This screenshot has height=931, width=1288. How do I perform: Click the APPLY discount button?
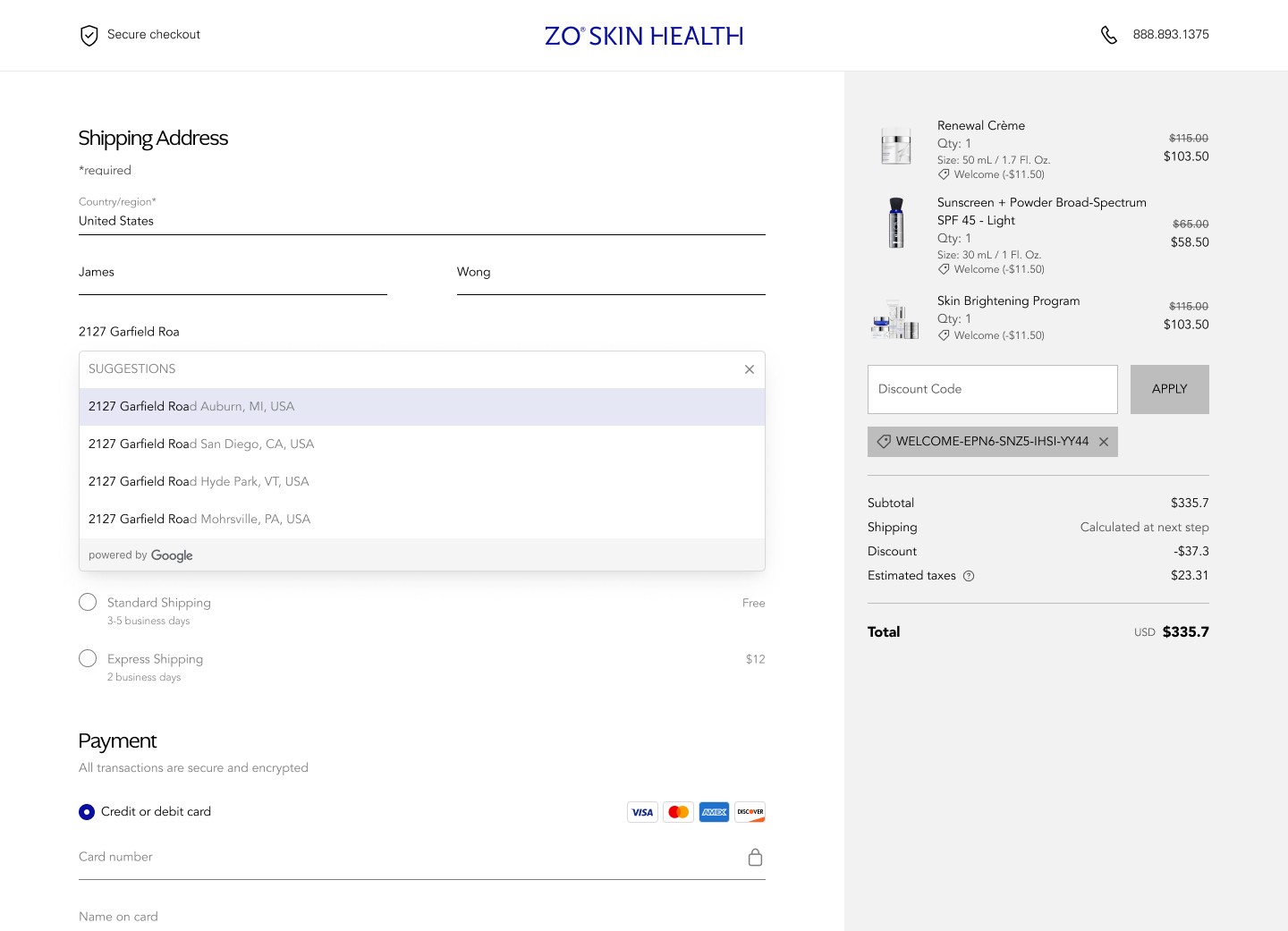1170,389
